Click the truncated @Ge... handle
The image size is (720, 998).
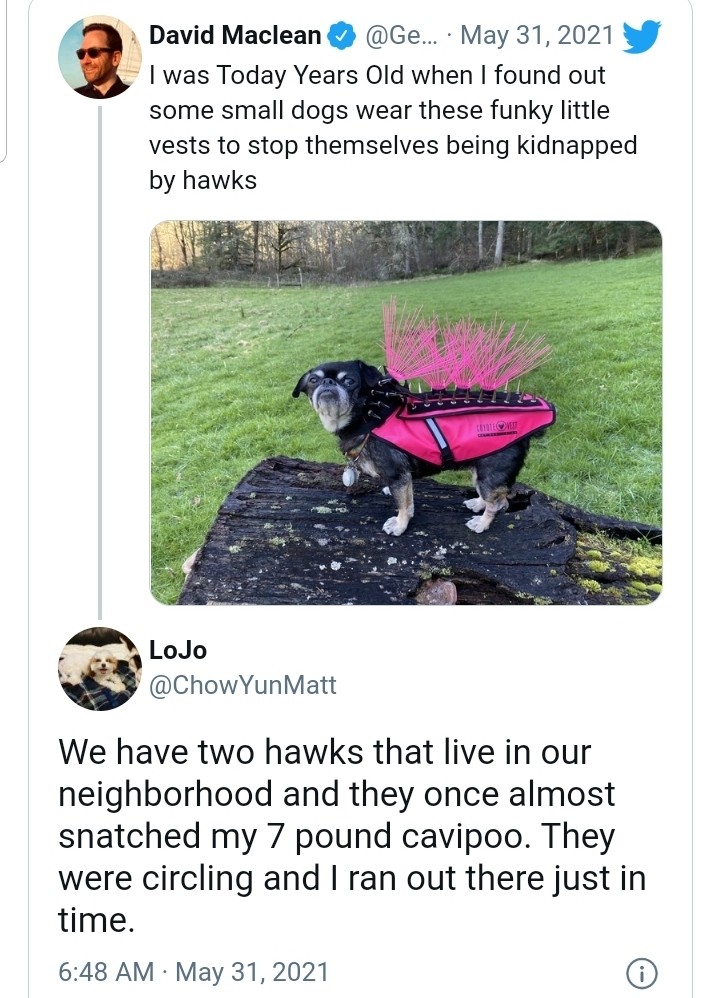click(398, 36)
